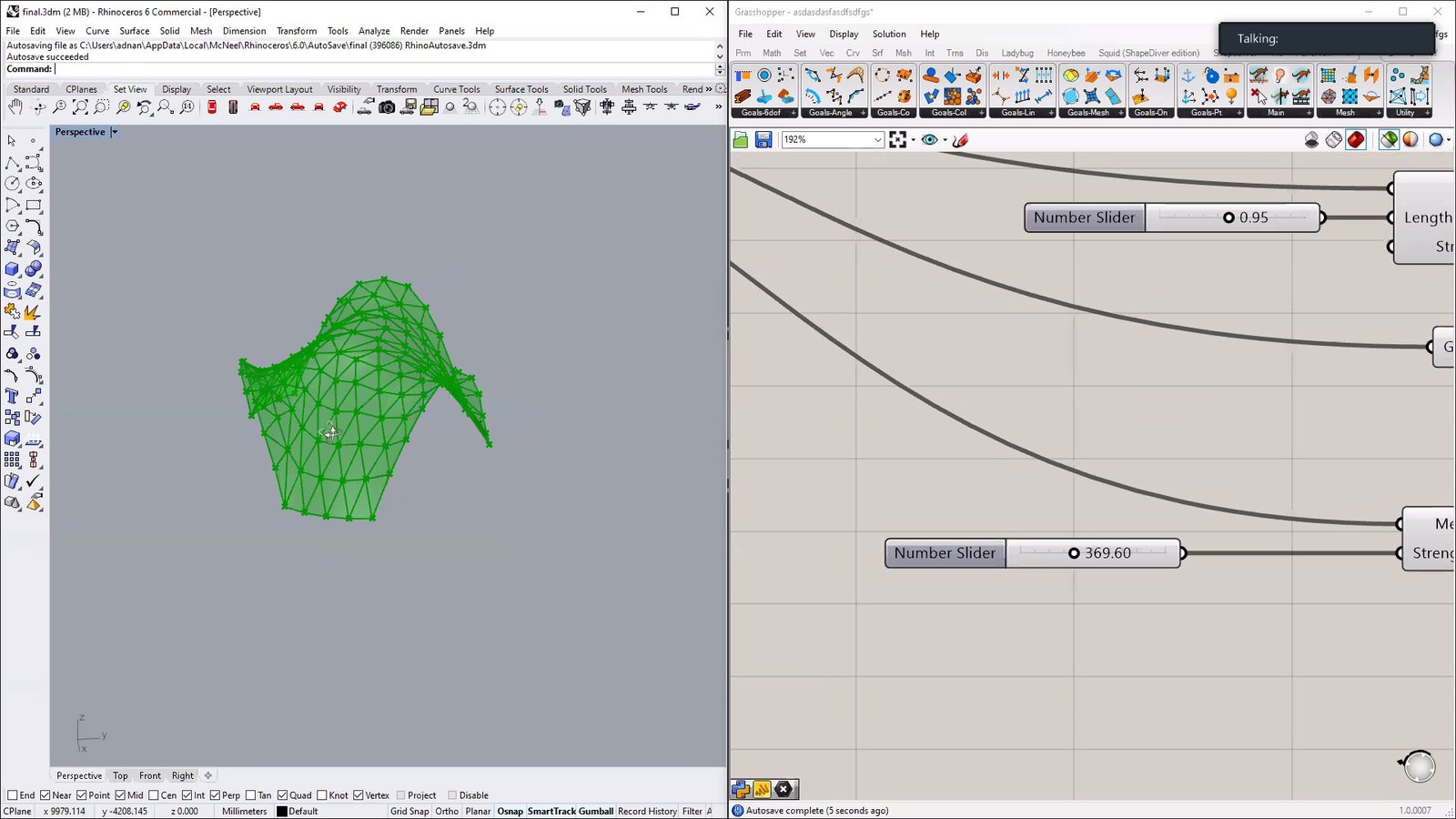The height and width of the screenshot is (819, 1456).
Task: Enable the End osnap checkbox
Action: pyautogui.click(x=13, y=795)
